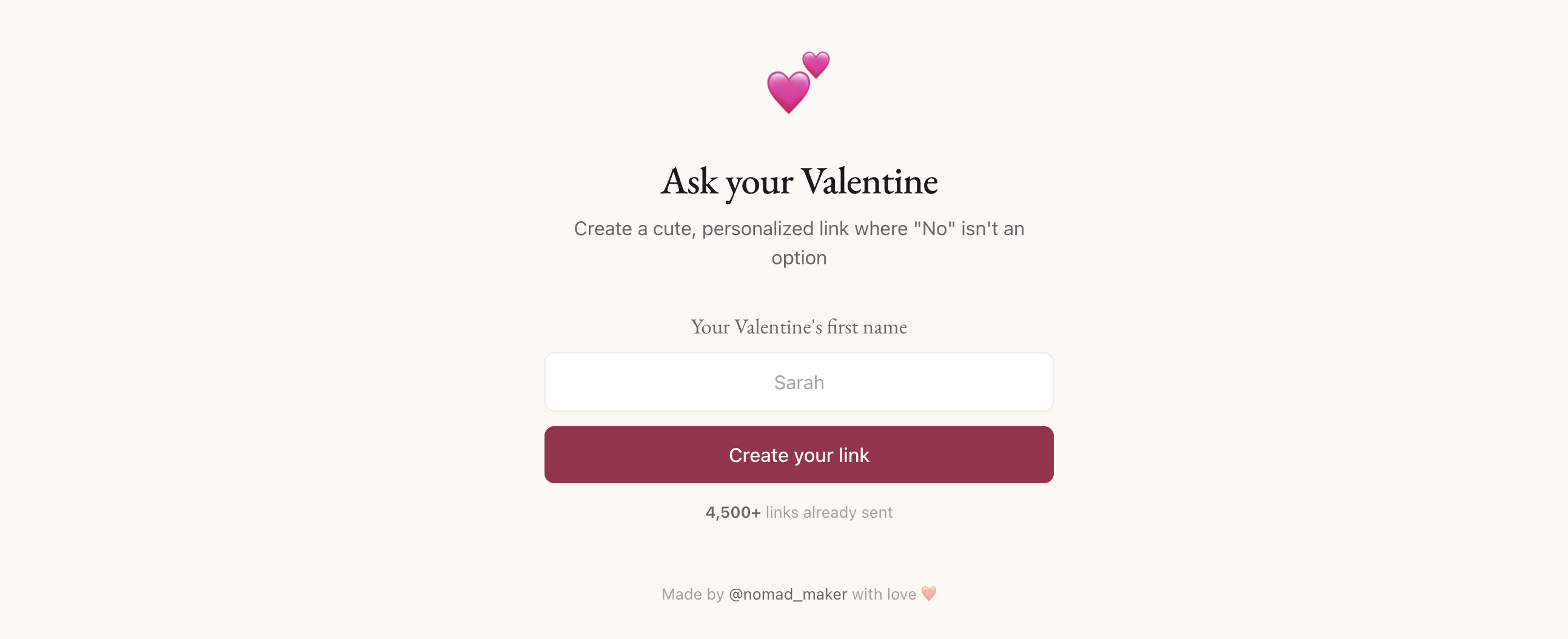Click the "Your Valentine's first name" label
The height and width of the screenshot is (639, 1568).
pos(799,327)
